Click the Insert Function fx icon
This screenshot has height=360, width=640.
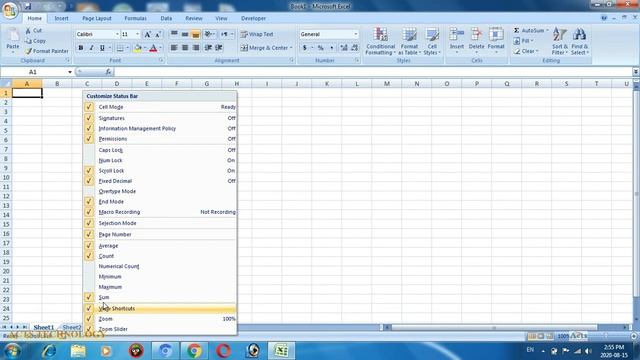click(x=108, y=72)
